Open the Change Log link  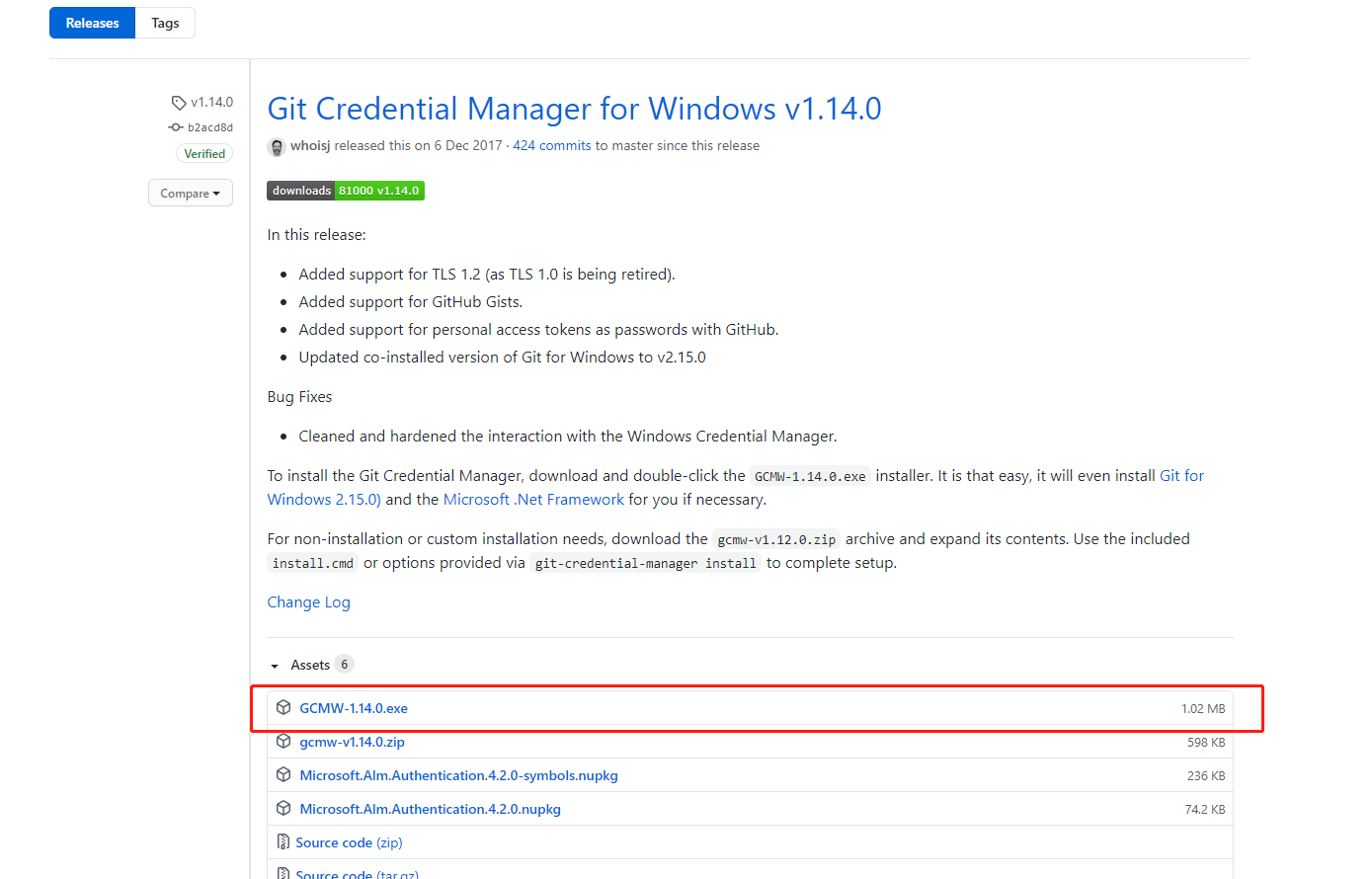pyautogui.click(x=308, y=601)
